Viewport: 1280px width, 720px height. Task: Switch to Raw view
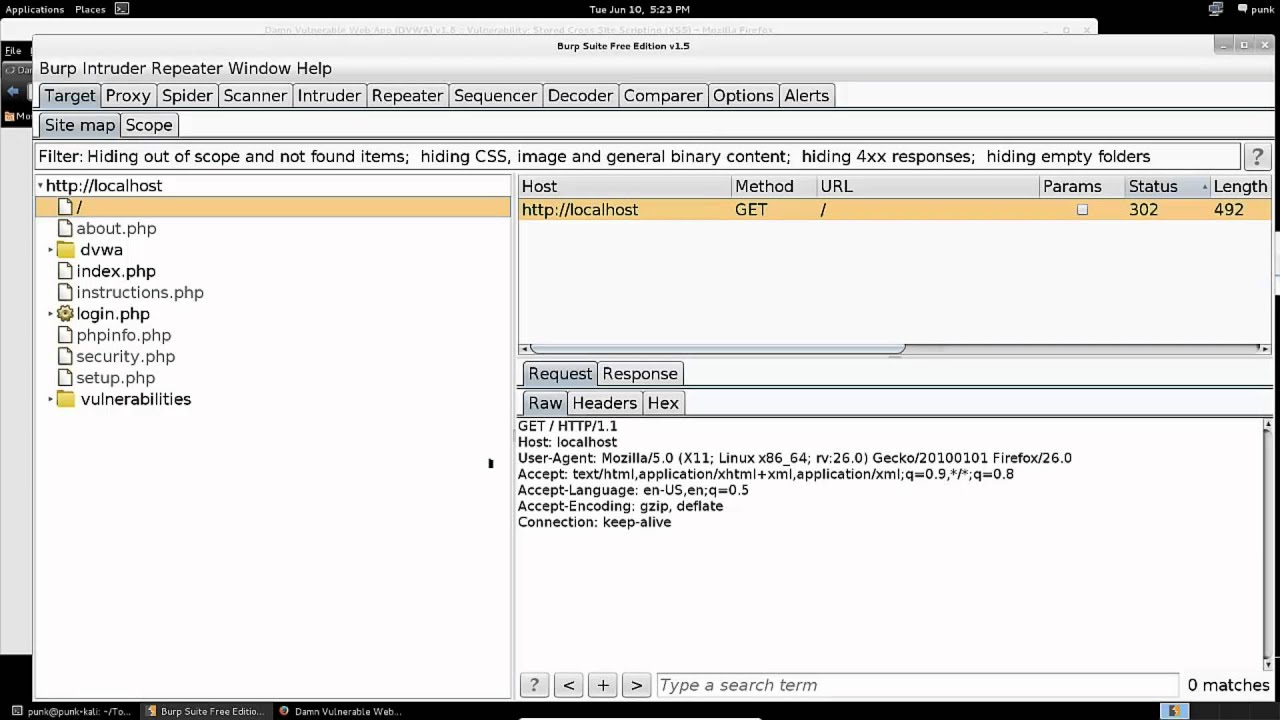pyautogui.click(x=545, y=403)
